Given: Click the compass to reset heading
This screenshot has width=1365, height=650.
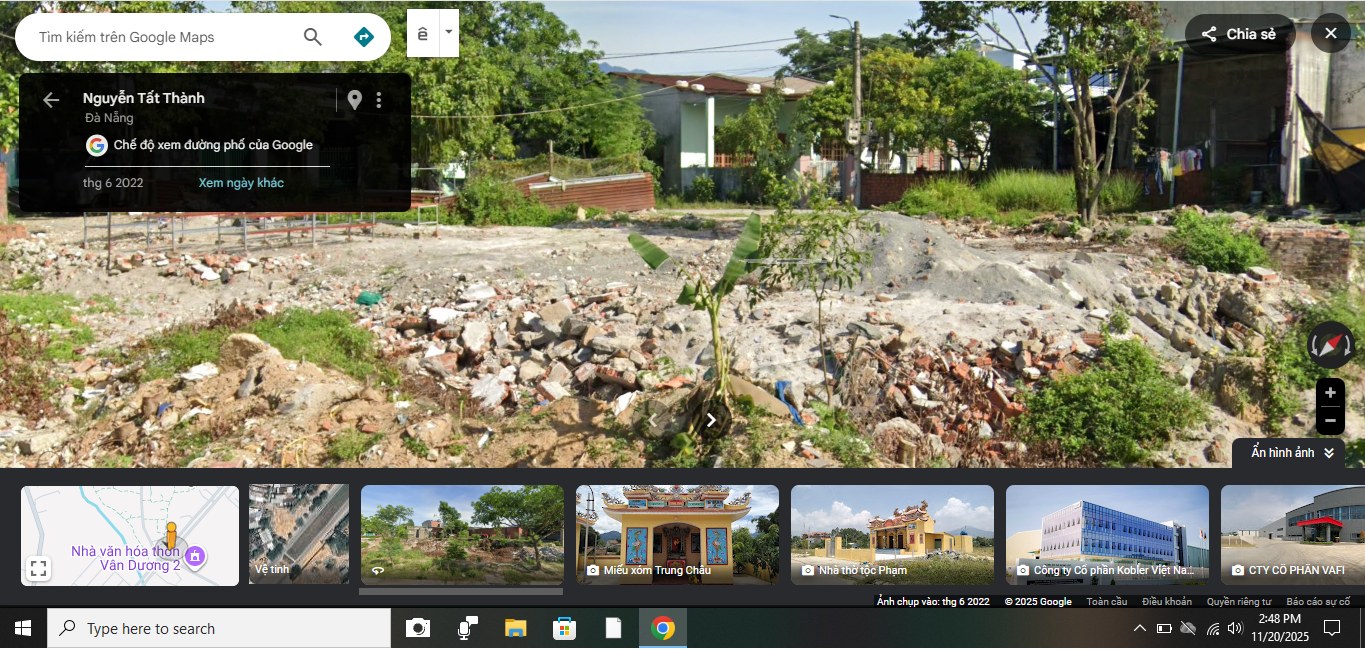Looking at the screenshot, I should (x=1331, y=345).
